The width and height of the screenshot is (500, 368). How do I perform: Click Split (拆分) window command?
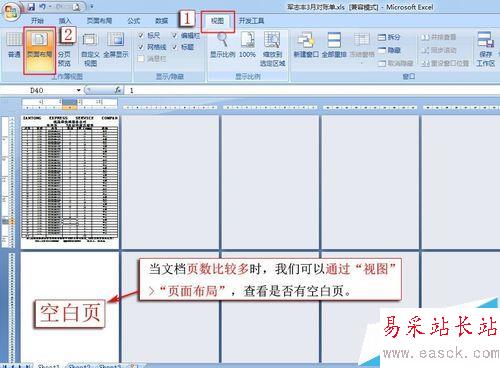(389, 37)
